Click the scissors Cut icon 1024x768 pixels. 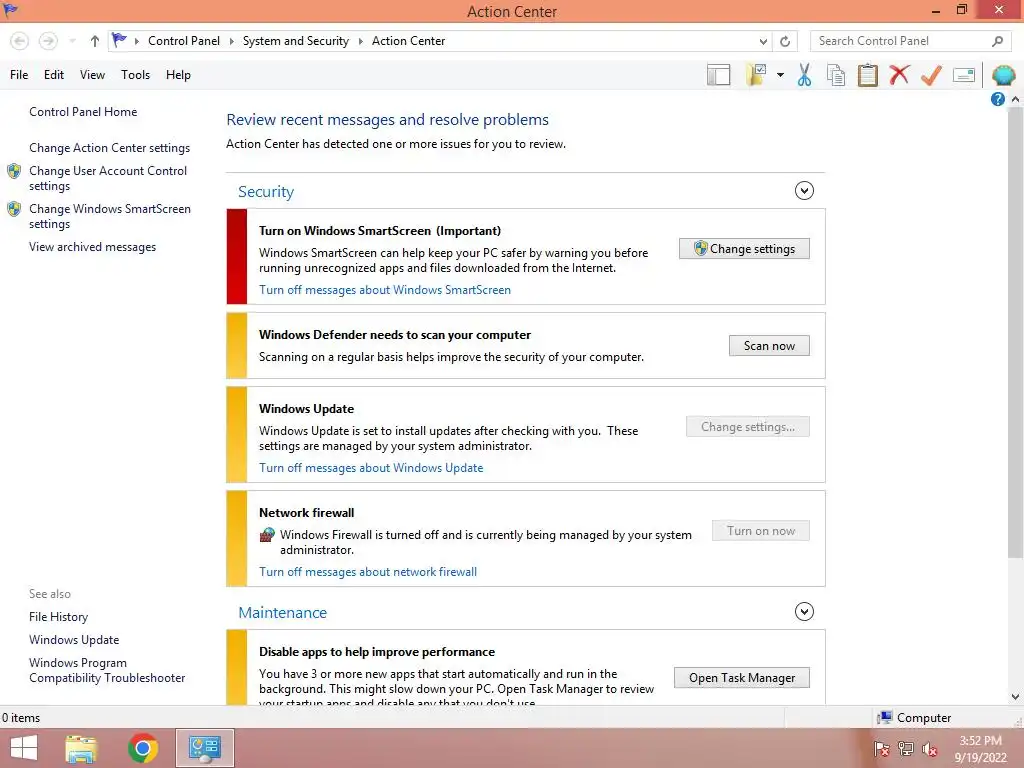[804, 75]
